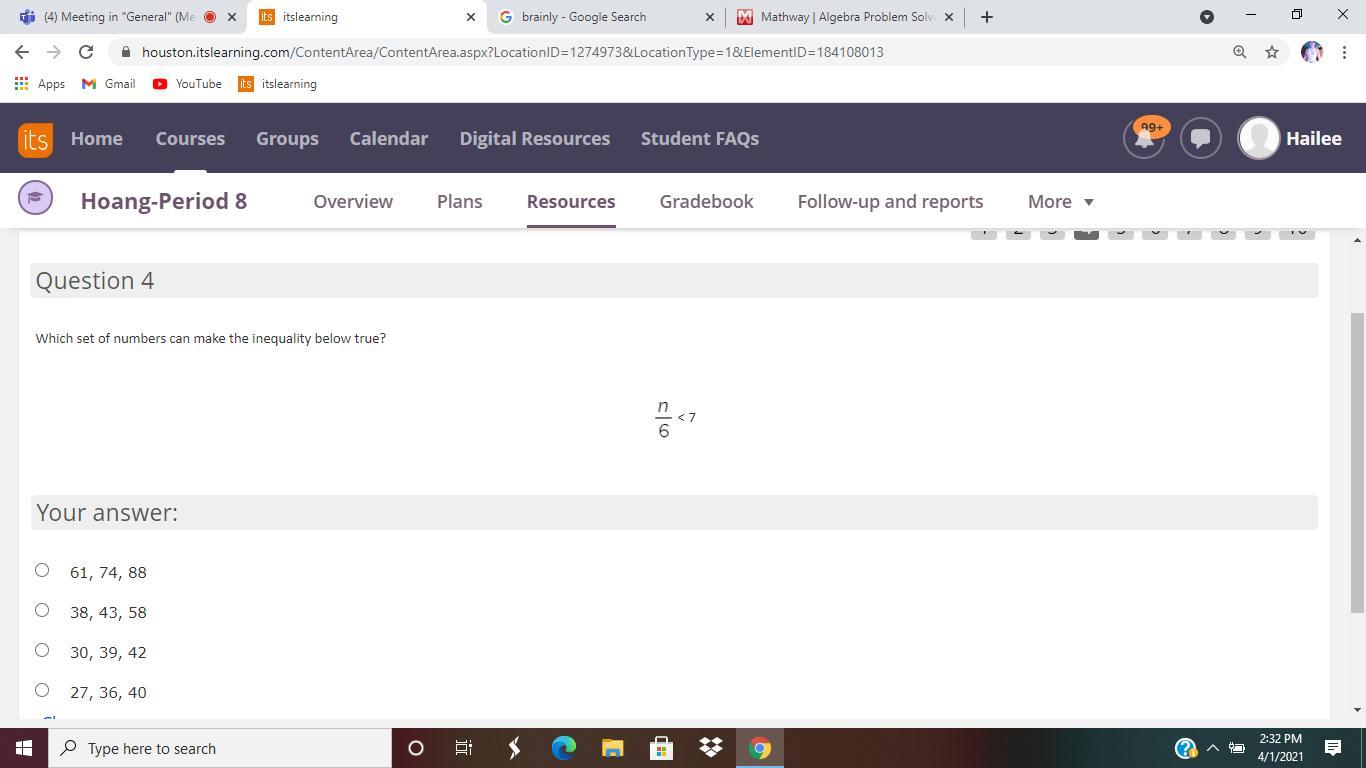Reload the page with the refresh icon

point(86,52)
